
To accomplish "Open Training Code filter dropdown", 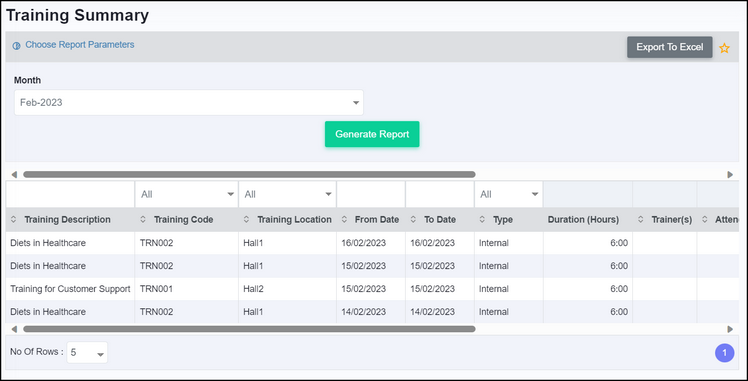I will click(187, 194).
